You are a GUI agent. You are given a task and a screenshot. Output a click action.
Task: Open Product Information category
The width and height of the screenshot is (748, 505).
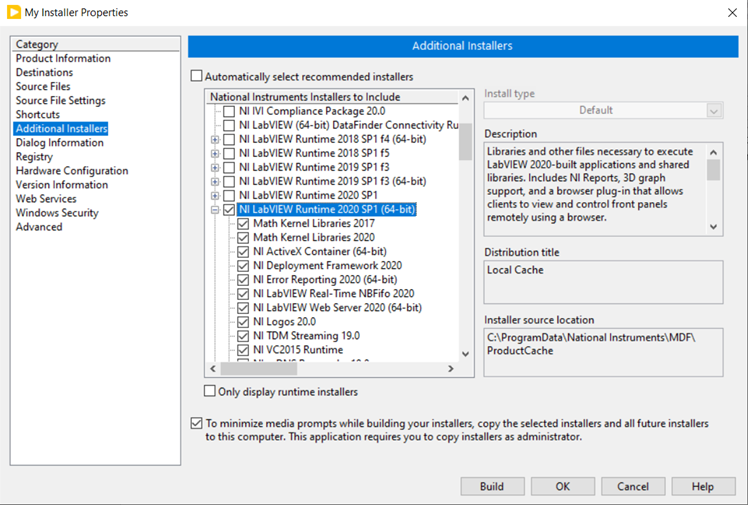coord(63,58)
